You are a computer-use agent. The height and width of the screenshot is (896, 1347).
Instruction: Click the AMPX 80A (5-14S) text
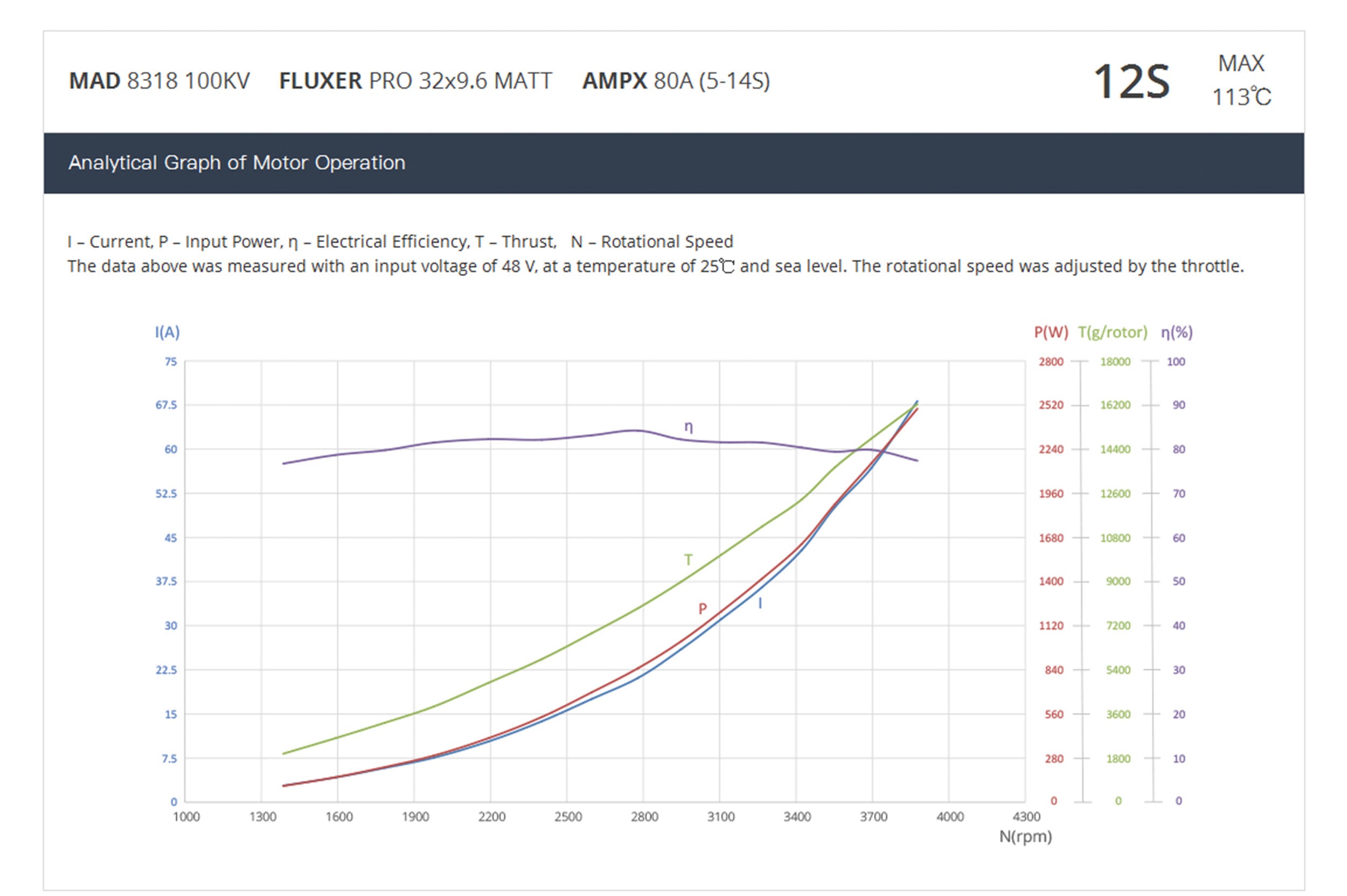676,81
